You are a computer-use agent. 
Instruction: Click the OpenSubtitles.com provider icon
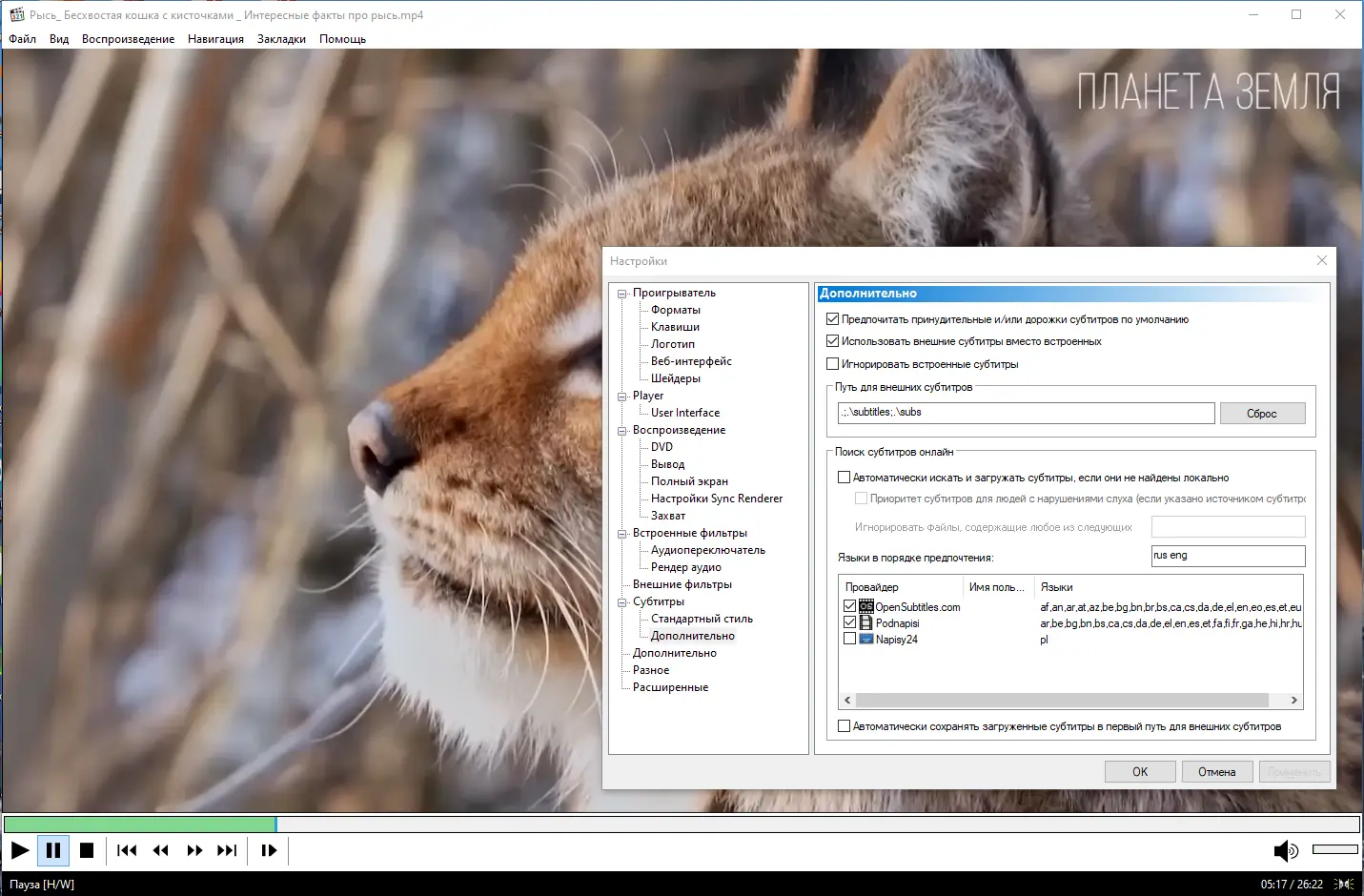pyautogui.click(x=865, y=606)
